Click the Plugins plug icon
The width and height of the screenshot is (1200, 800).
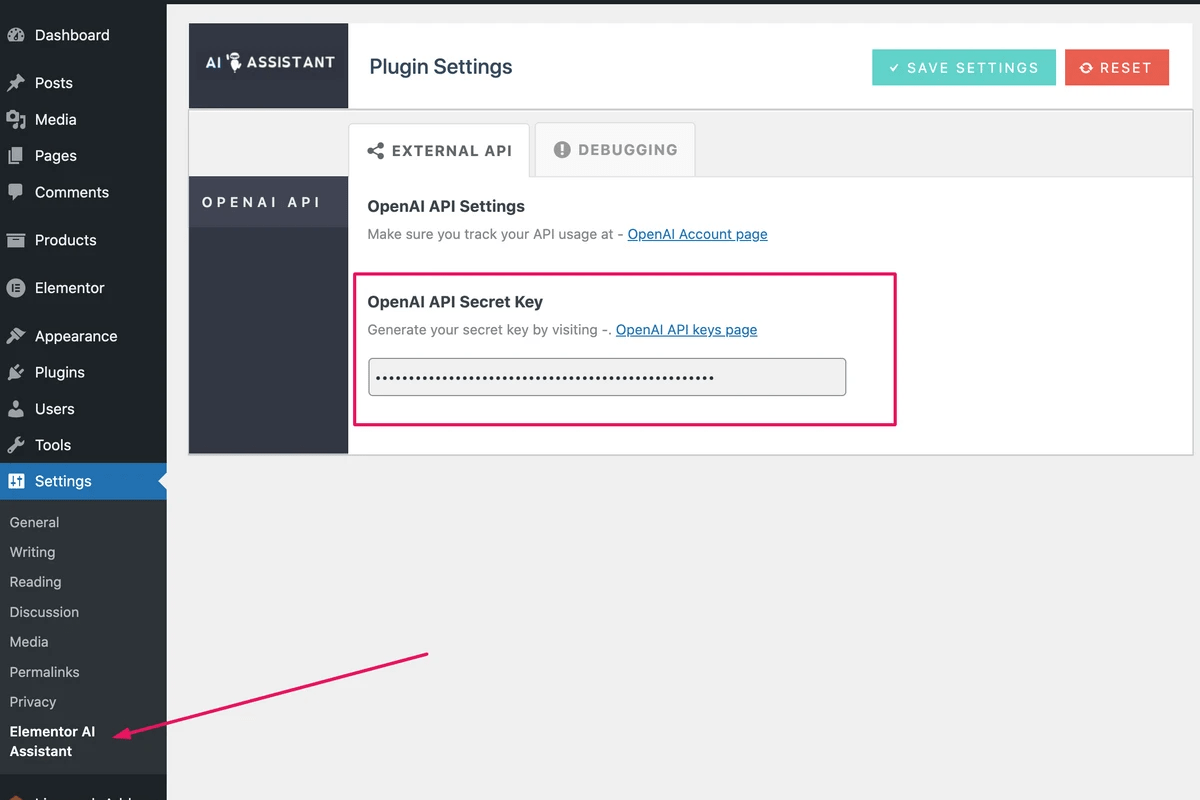pos(15,372)
